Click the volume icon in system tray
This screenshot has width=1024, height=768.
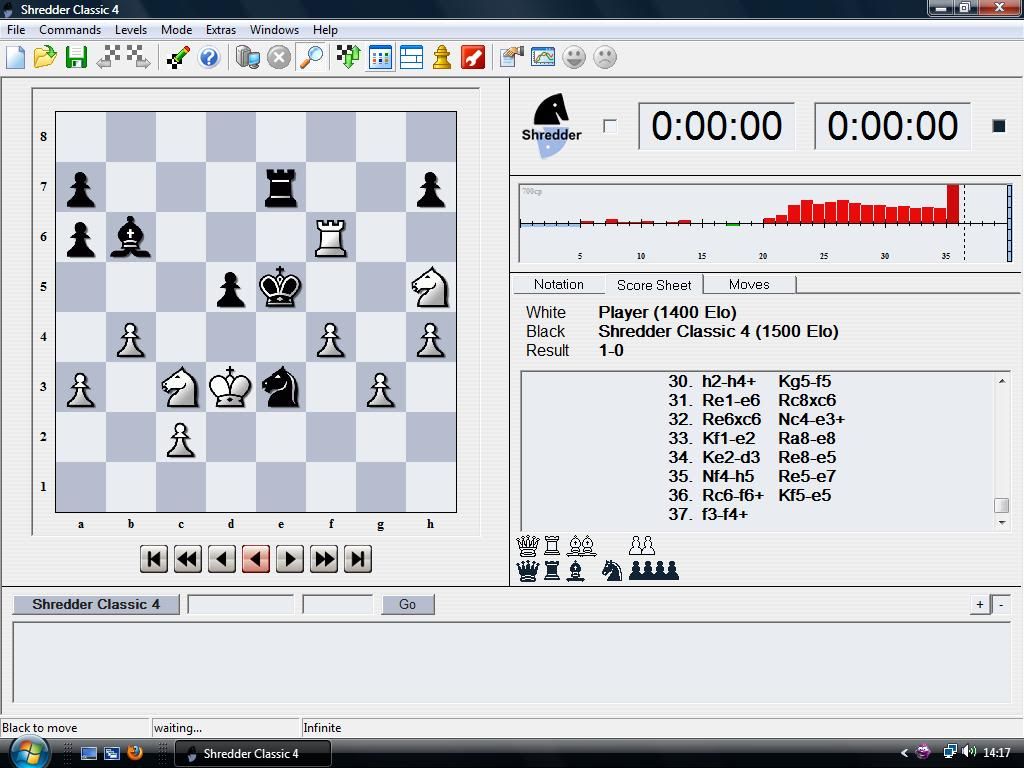pyautogui.click(x=969, y=752)
